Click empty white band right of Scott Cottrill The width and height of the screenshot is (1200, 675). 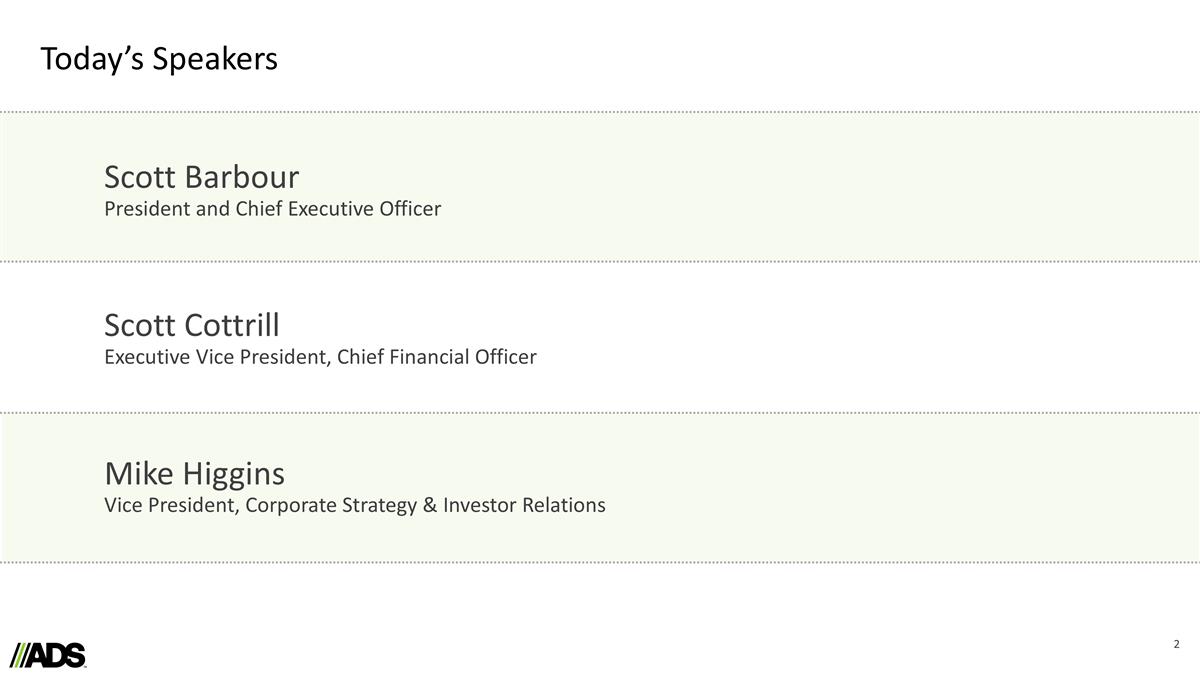point(800,337)
